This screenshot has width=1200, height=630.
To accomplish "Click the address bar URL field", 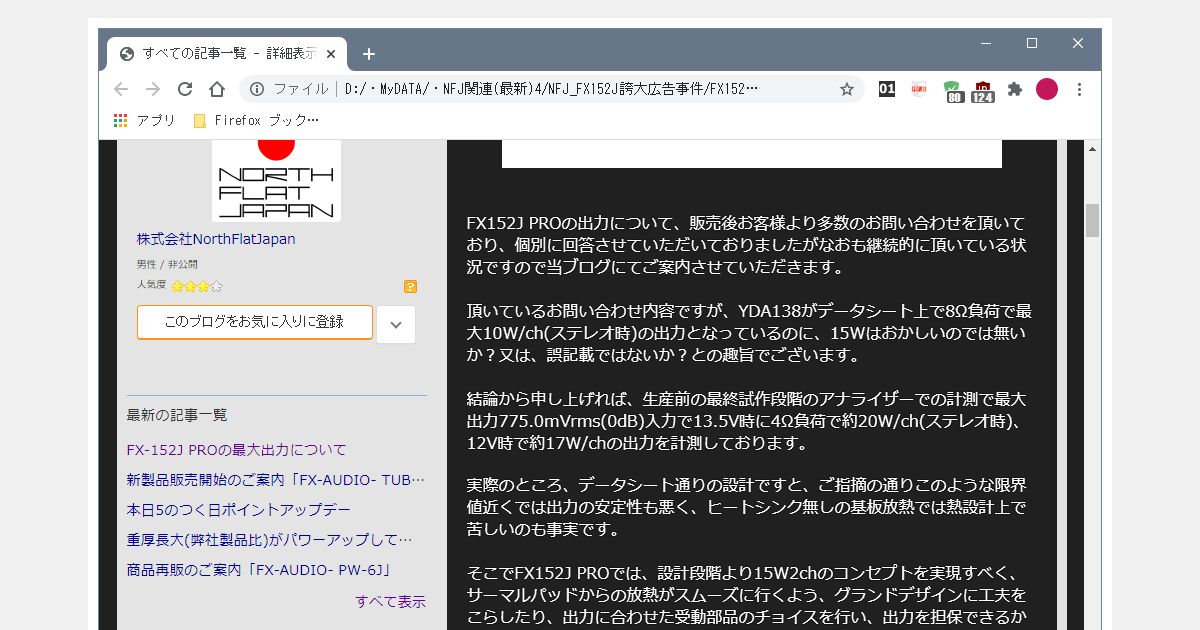I will pos(550,89).
